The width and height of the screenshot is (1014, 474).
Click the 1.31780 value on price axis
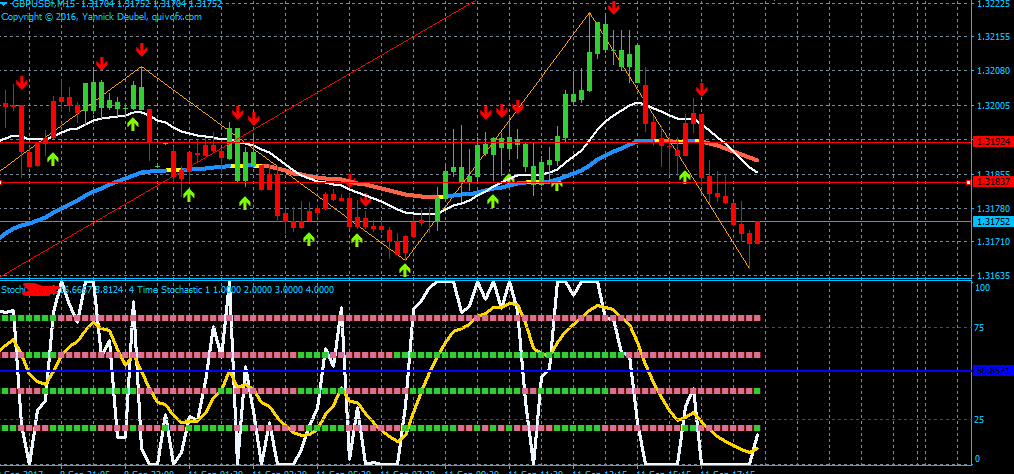point(992,208)
